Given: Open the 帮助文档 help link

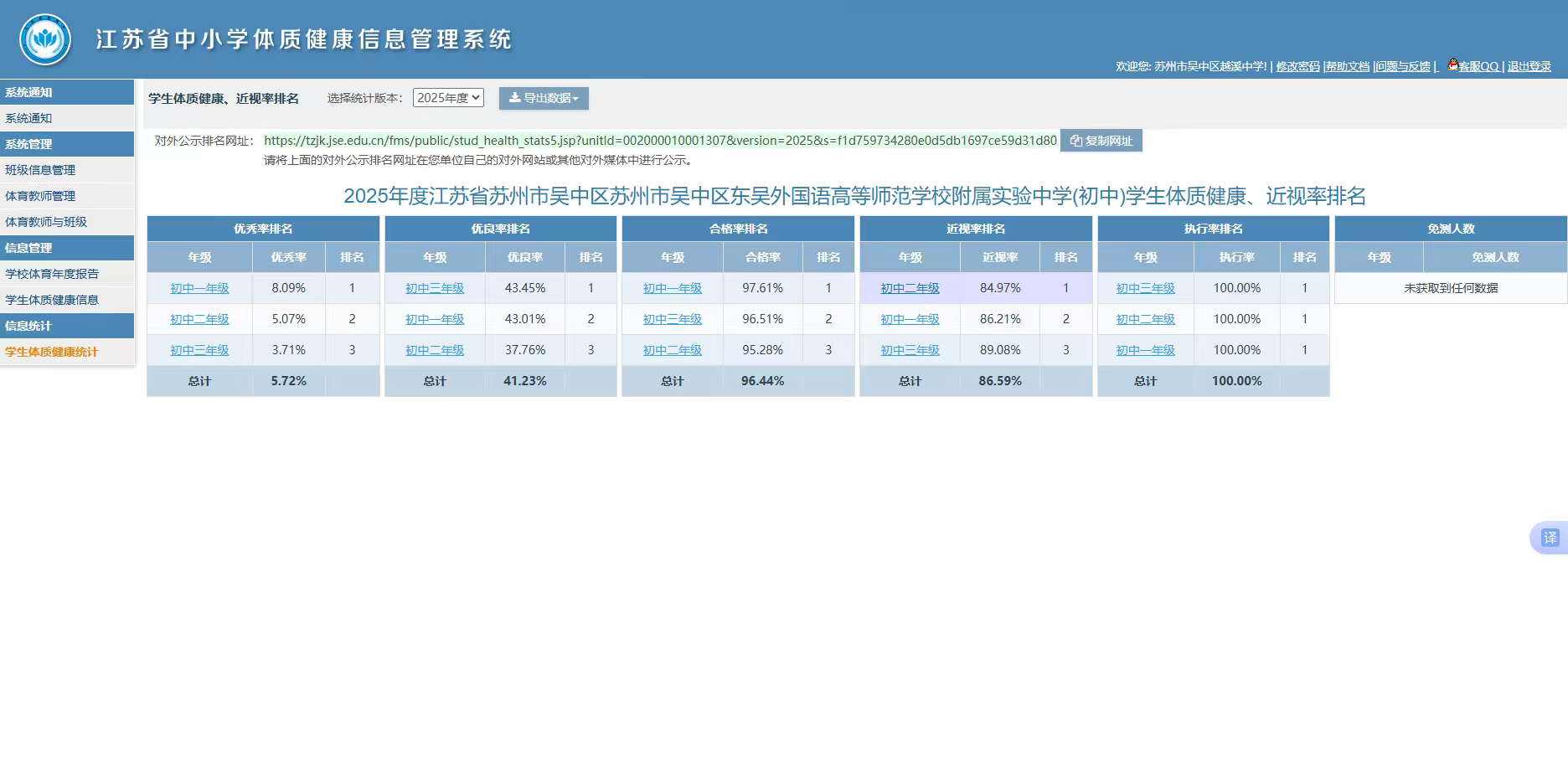Looking at the screenshot, I should click(1347, 66).
